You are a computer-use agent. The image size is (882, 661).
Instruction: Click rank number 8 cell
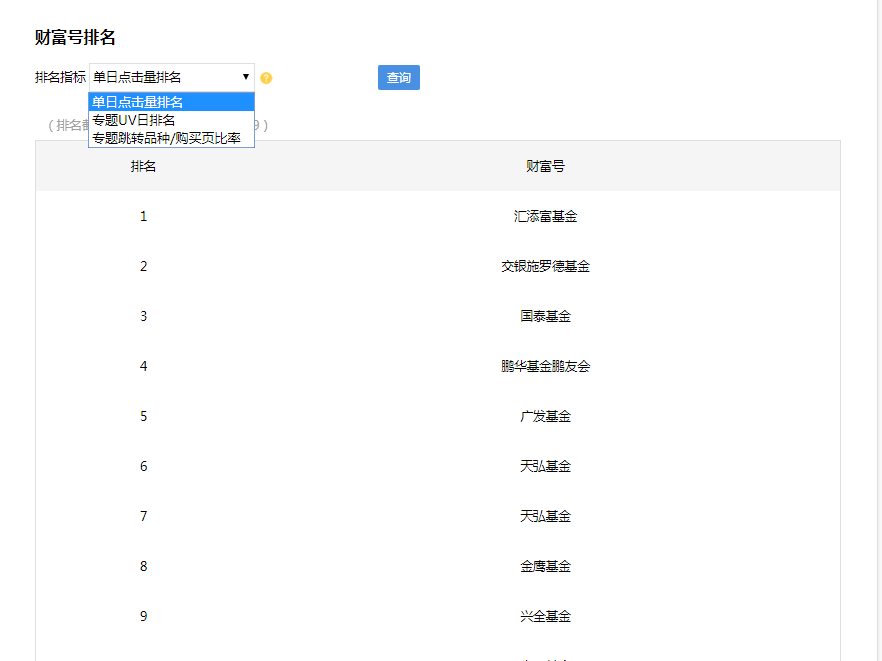(143, 566)
